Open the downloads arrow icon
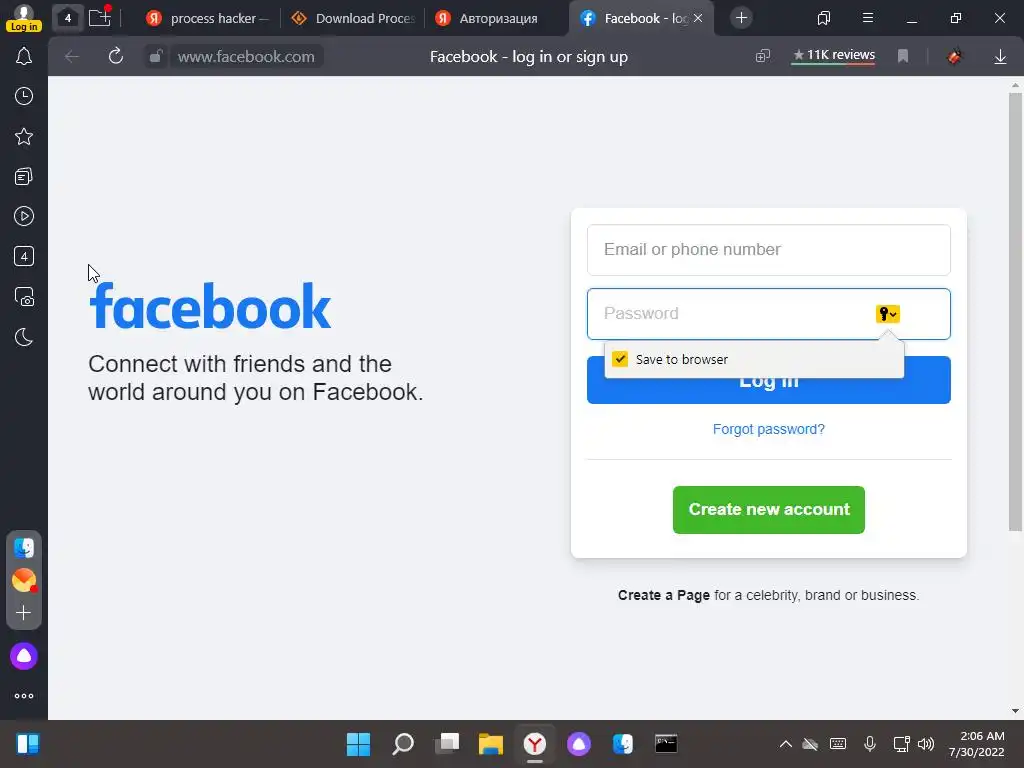Screen dimensions: 1024x768 click(1000, 57)
